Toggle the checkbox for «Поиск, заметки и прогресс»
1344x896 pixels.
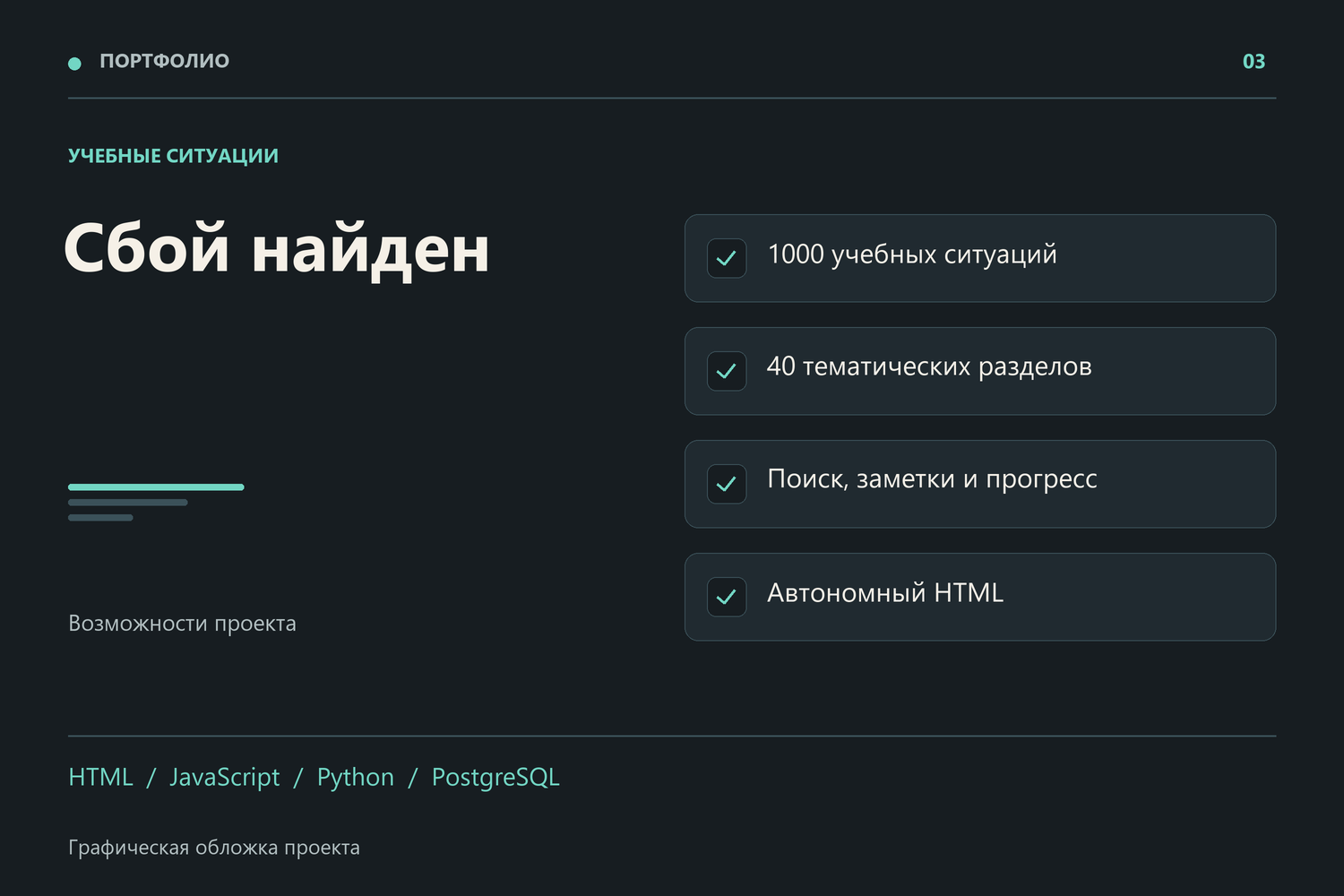pyautogui.click(x=727, y=484)
